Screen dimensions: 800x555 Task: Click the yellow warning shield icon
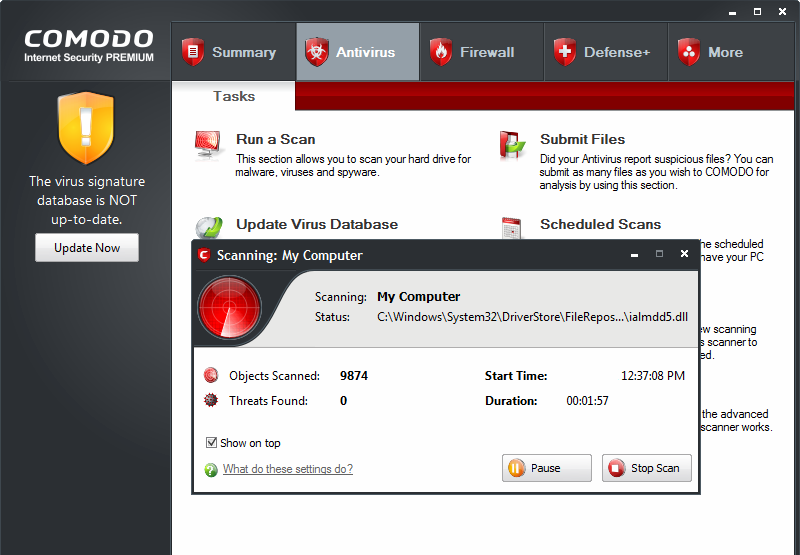(x=86, y=128)
